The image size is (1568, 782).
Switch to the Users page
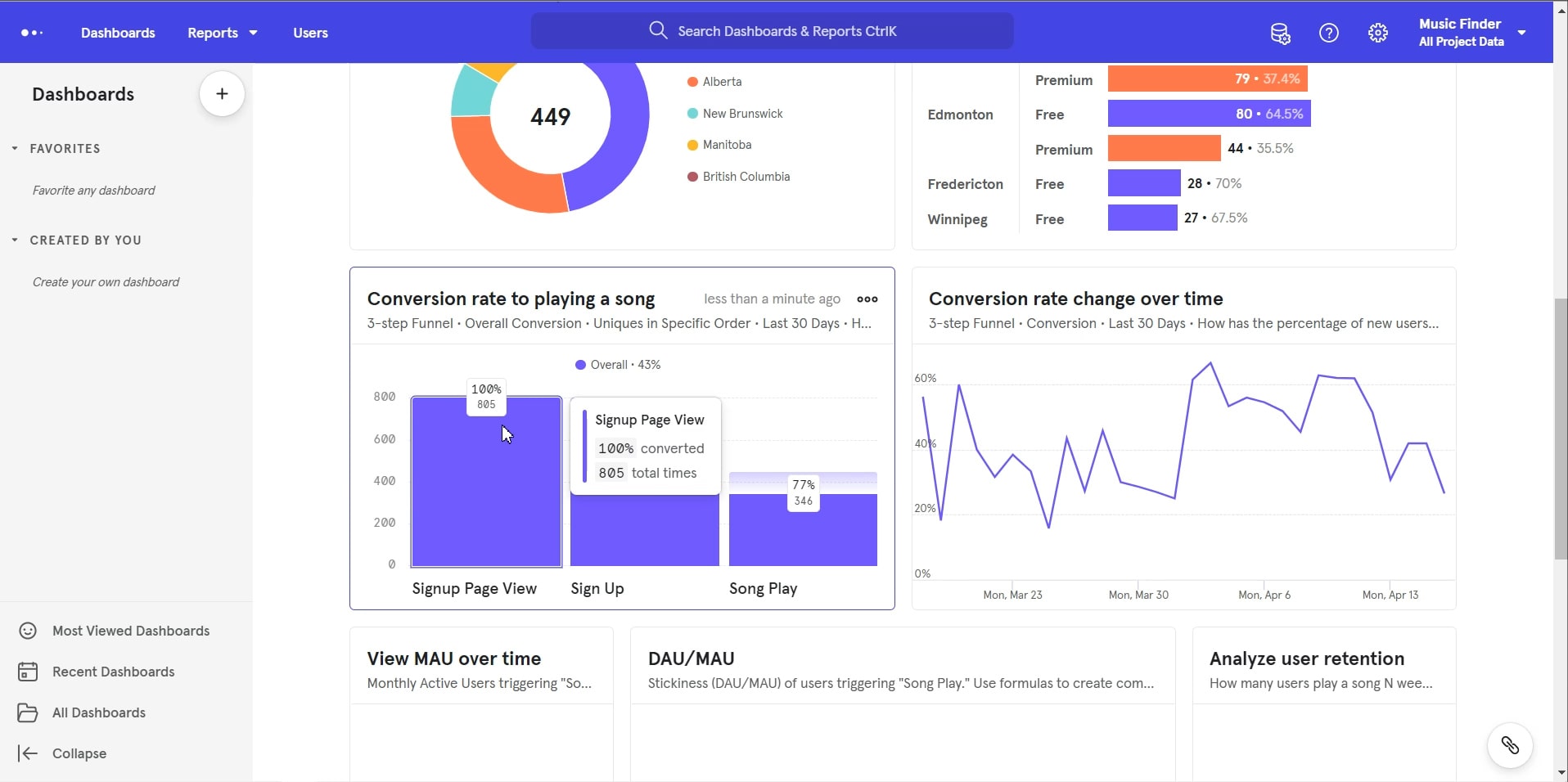pos(310,33)
